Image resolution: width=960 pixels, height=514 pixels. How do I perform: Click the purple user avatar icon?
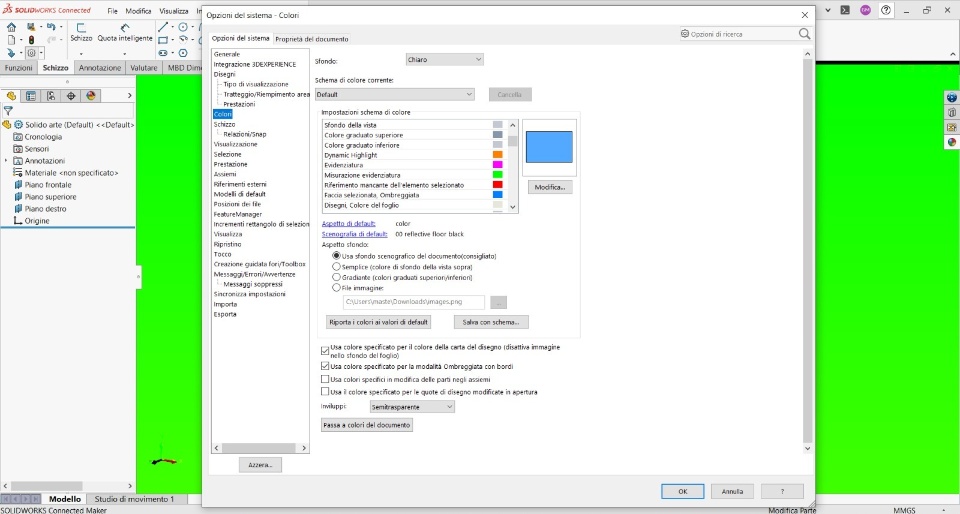(x=865, y=10)
